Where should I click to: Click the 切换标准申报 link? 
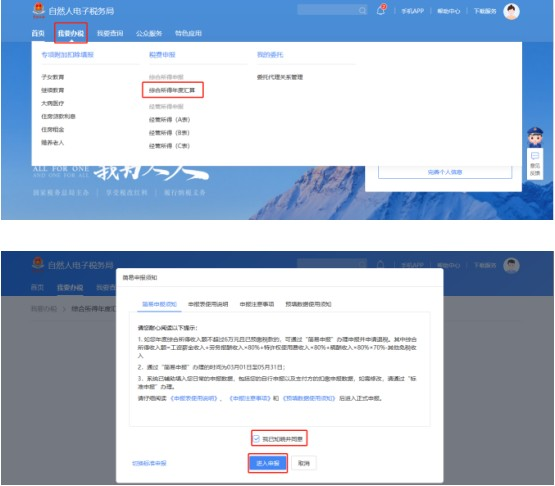[149, 463]
